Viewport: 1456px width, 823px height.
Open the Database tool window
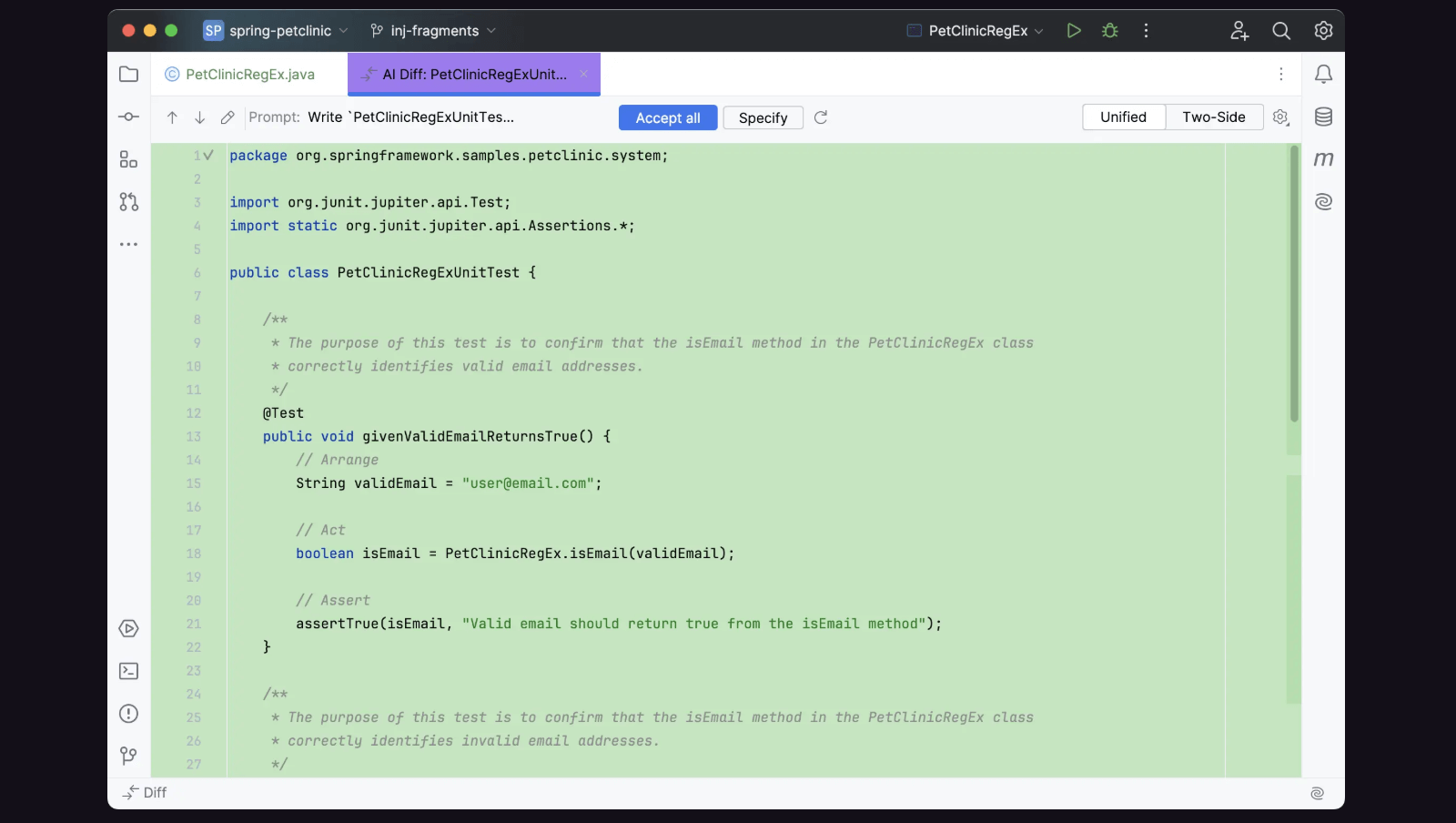tap(1324, 117)
